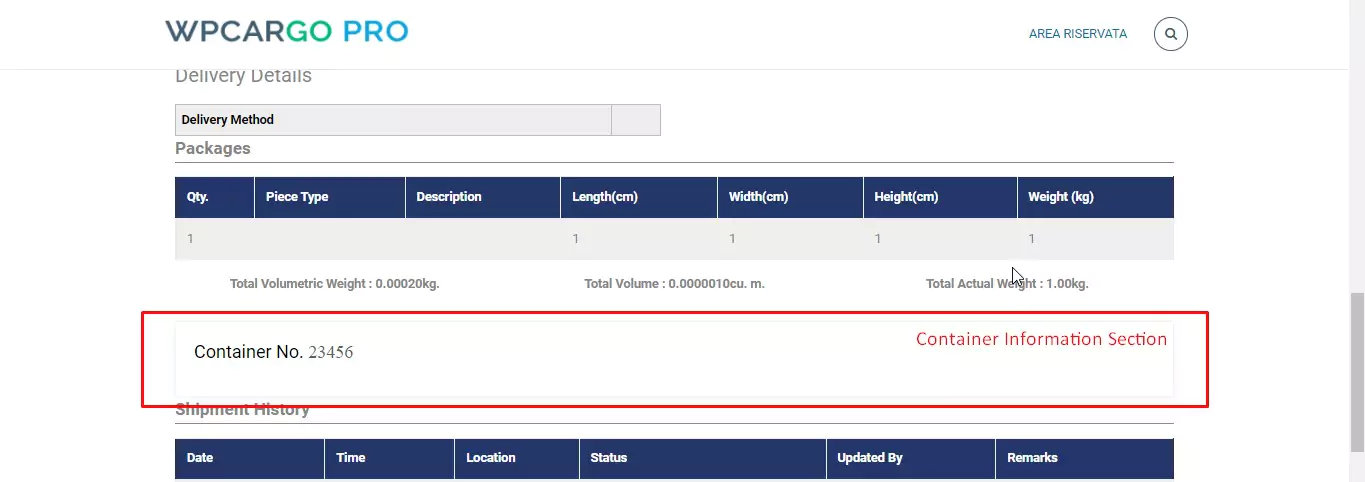
Task: Select the Width(cm) column header
Action: pos(759,197)
